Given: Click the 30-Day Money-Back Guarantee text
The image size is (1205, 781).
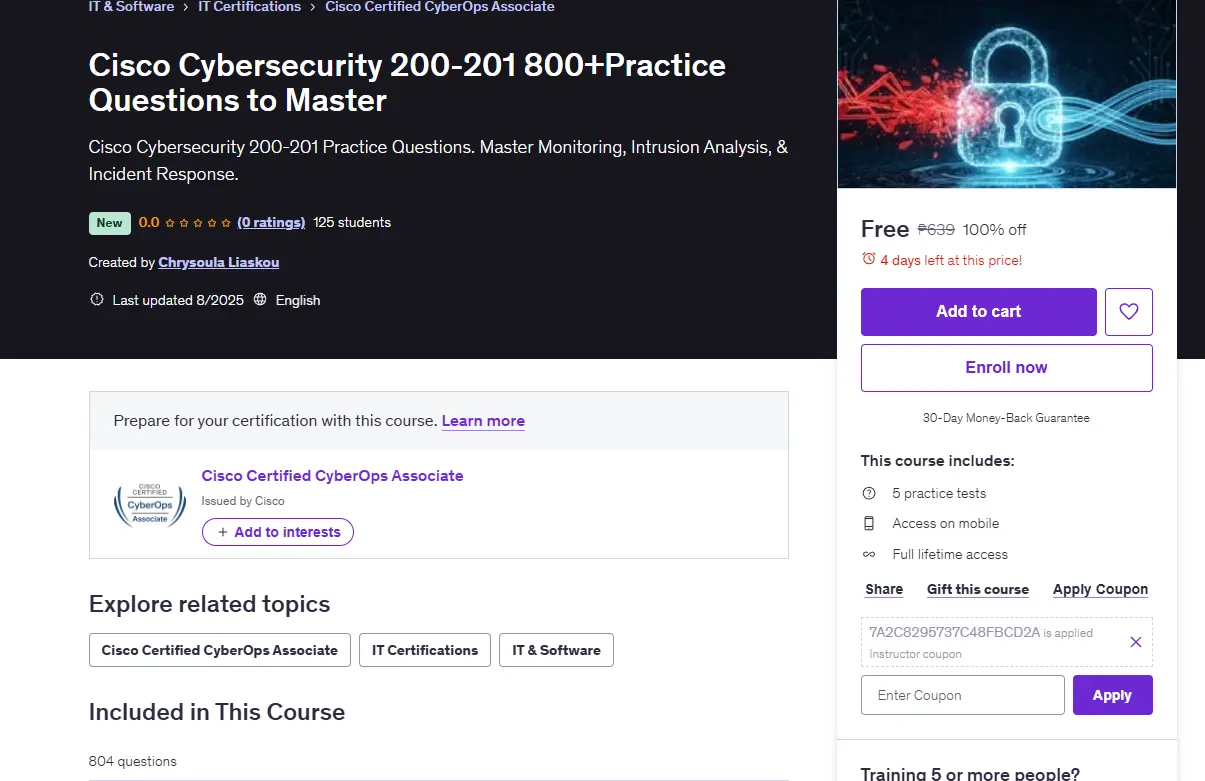Looking at the screenshot, I should 1006,418.
